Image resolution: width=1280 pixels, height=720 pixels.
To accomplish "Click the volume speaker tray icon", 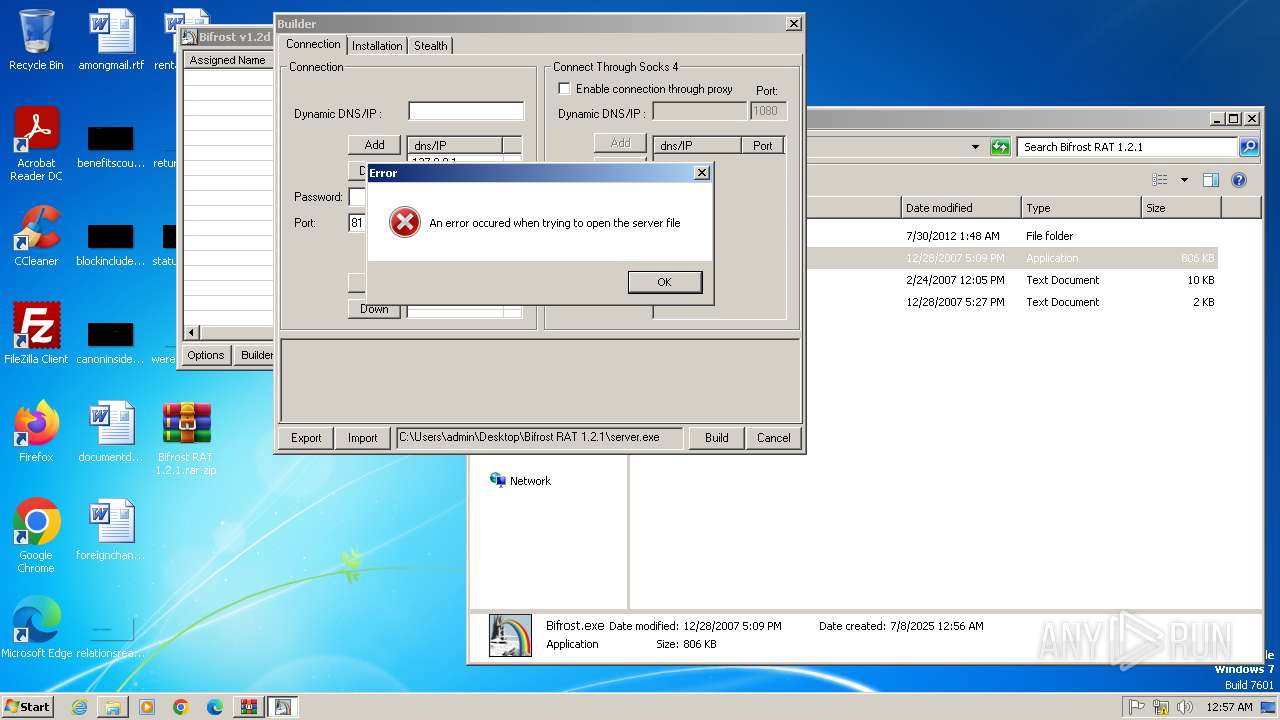I will tap(1185, 707).
